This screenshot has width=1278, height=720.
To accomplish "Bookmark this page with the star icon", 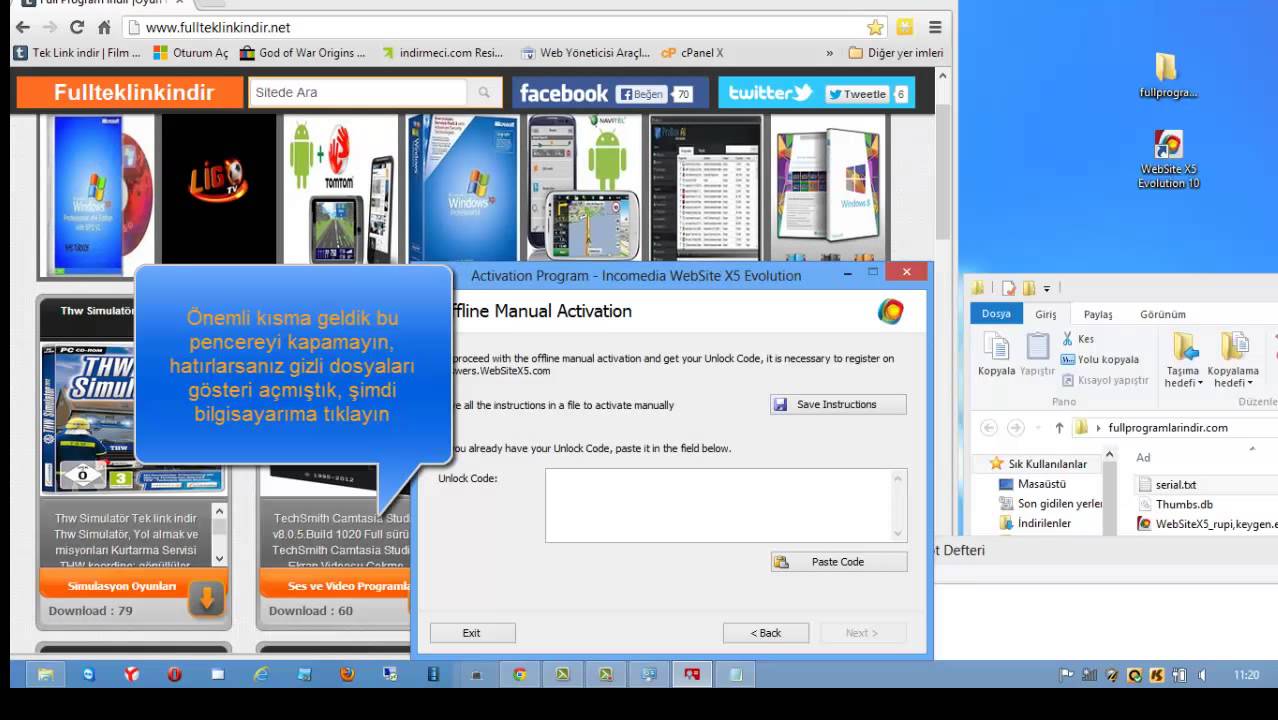I will pyautogui.click(x=875, y=27).
